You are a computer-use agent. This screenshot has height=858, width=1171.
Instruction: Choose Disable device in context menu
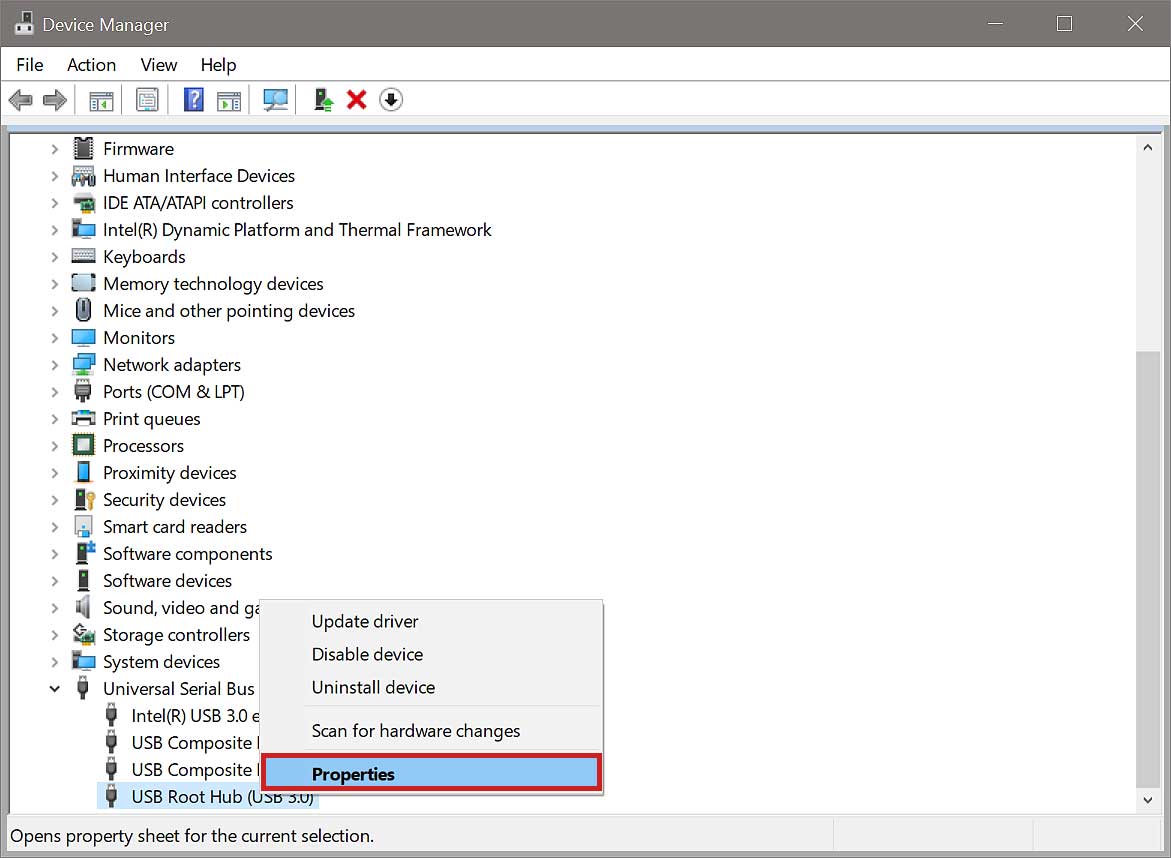point(431,654)
